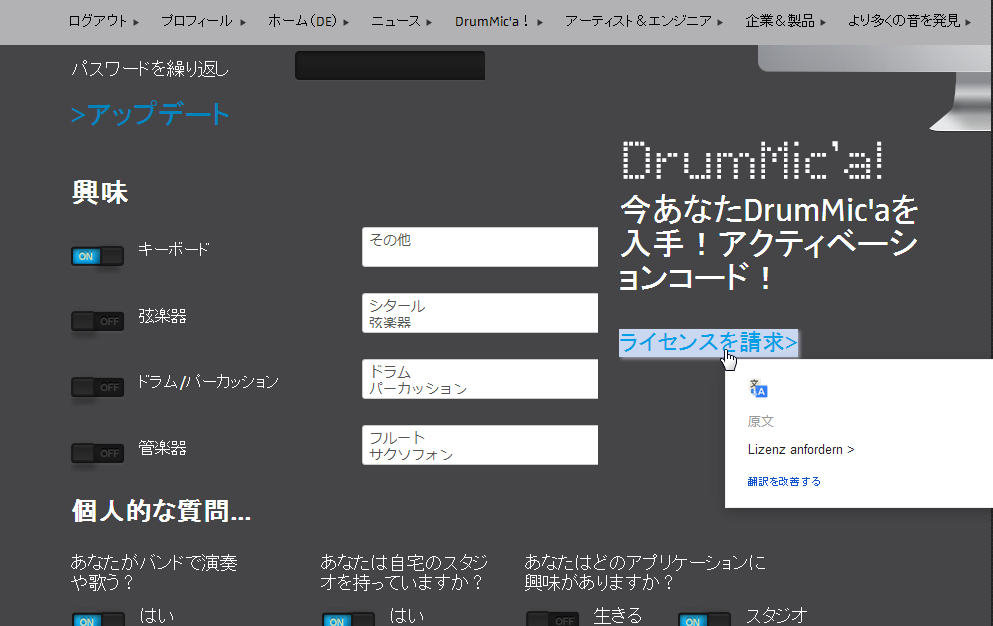Viewport: 993px width, 626px height.
Task: Open the プロフィール menu item
Action: [197, 21]
